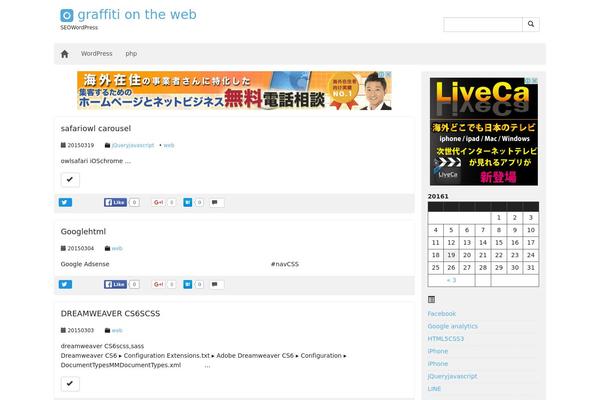The width and height of the screenshot is (600, 400).
Task: Click the web category in safariowl carousel post
Action: tap(169, 145)
